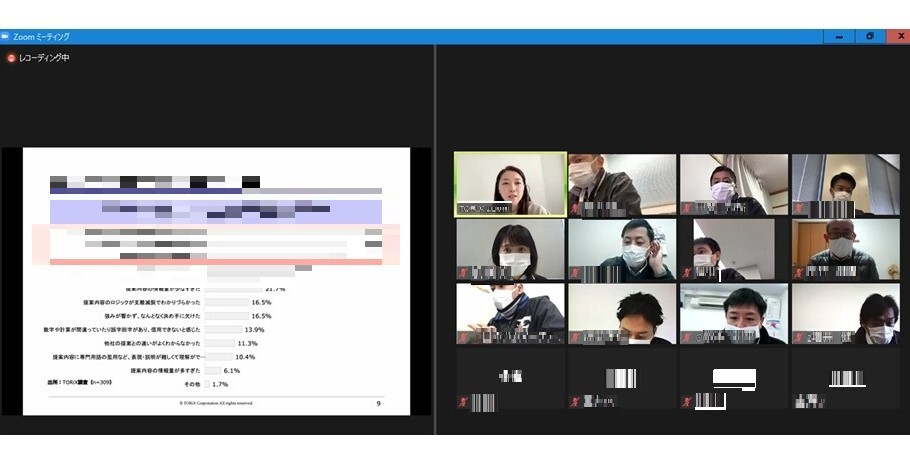This screenshot has width=910, height=452.
Task: Click the shared slide's page number 9
Action: pos(378,404)
